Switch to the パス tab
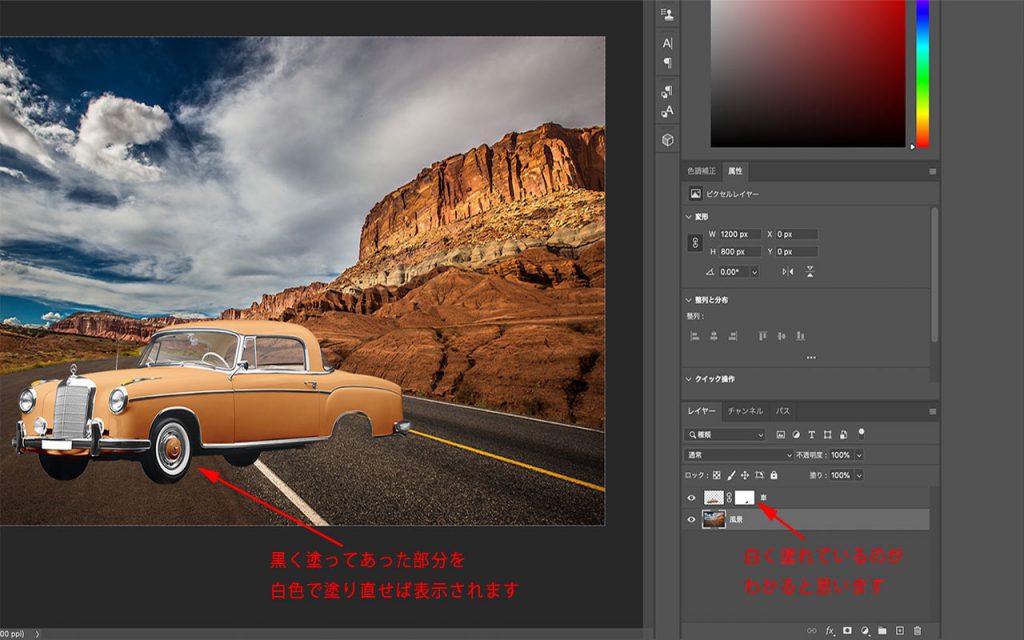The height and width of the screenshot is (640, 1024). click(x=782, y=411)
